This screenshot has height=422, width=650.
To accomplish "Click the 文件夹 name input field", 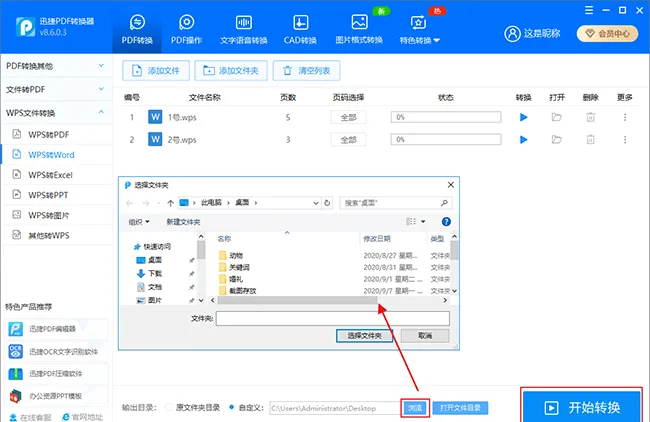I will point(332,318).
